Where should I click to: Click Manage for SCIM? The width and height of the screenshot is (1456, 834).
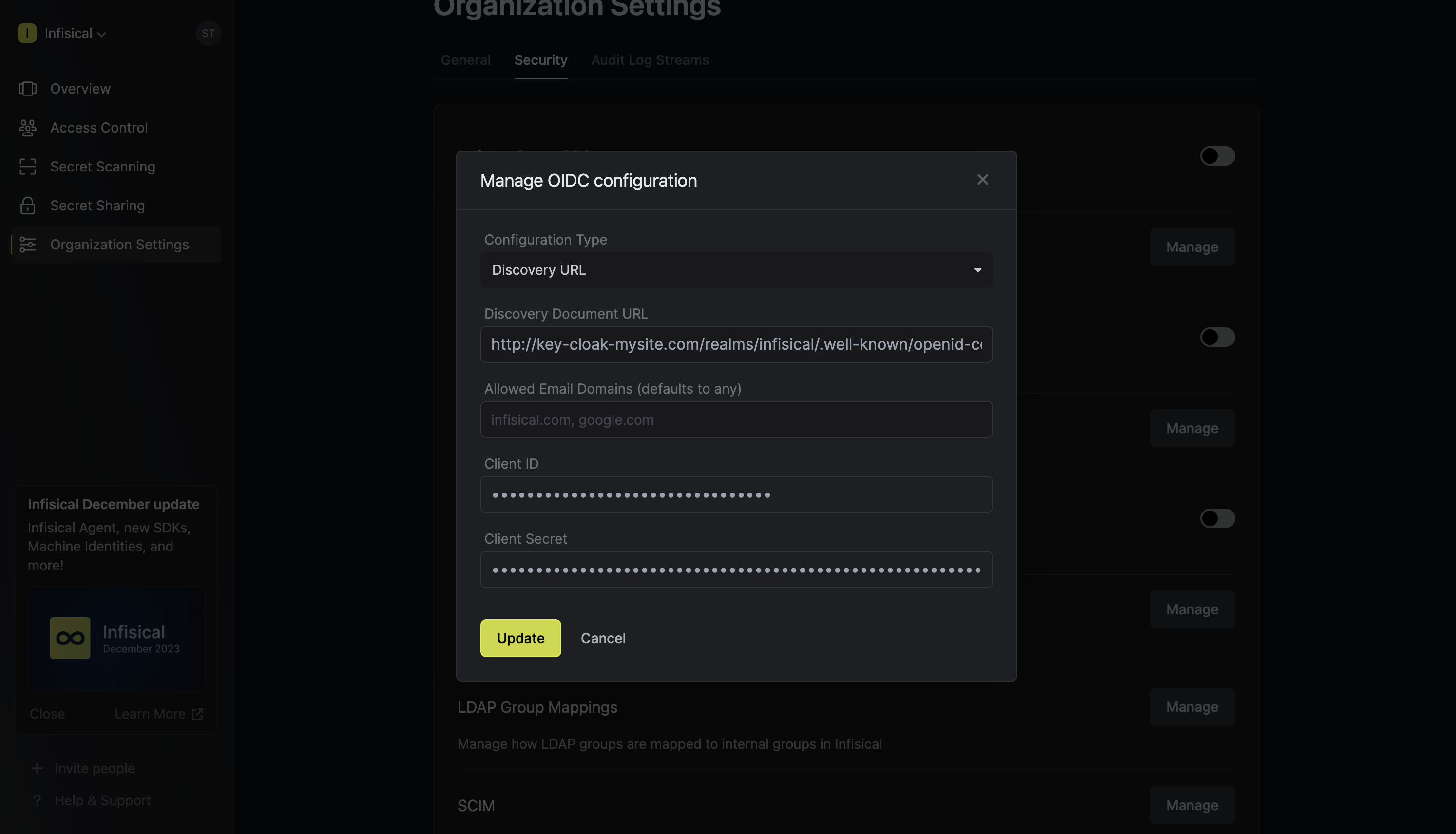click(1192, 805)
